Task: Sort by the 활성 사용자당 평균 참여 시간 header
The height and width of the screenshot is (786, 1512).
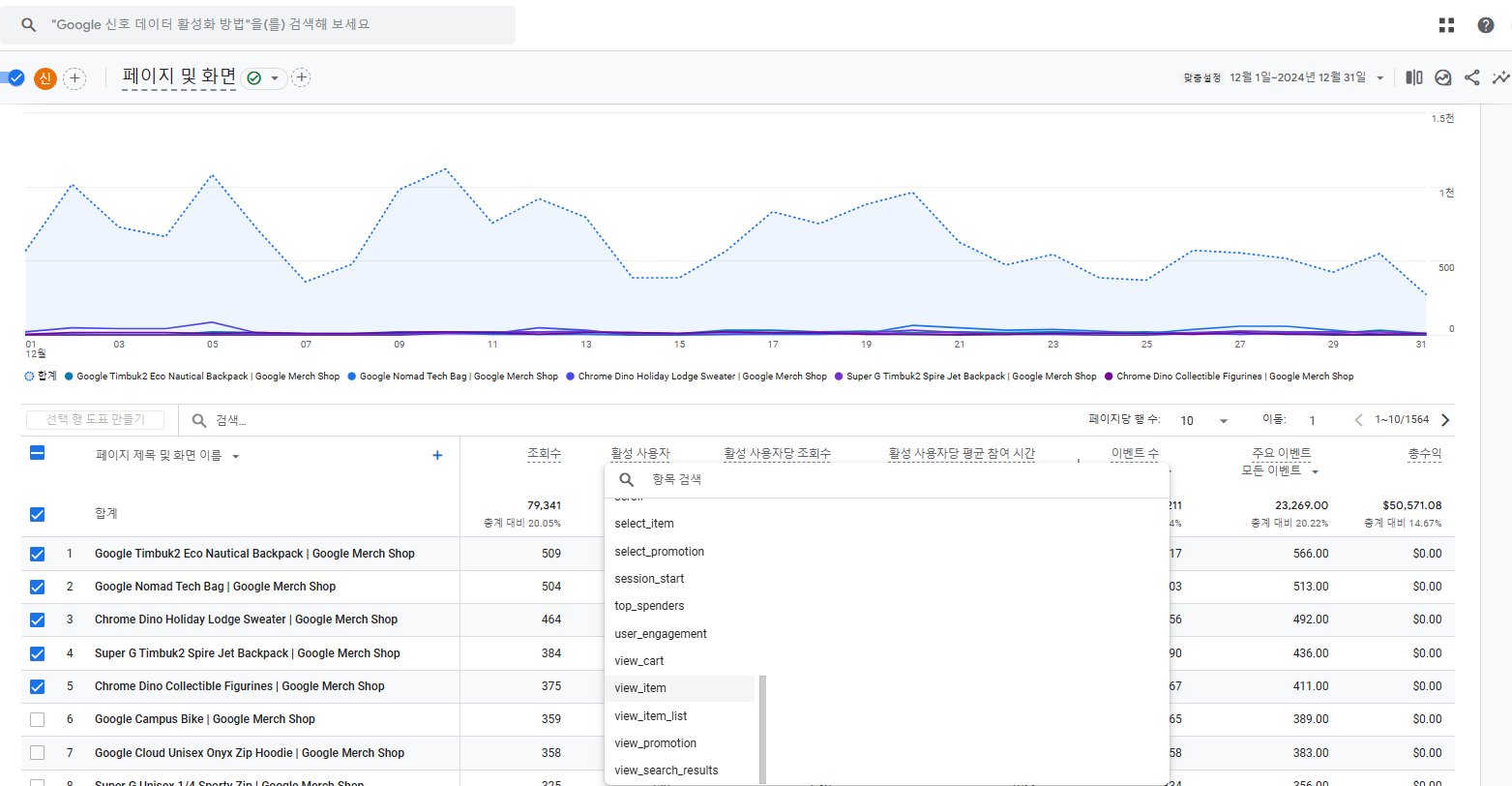Action: 962,453
